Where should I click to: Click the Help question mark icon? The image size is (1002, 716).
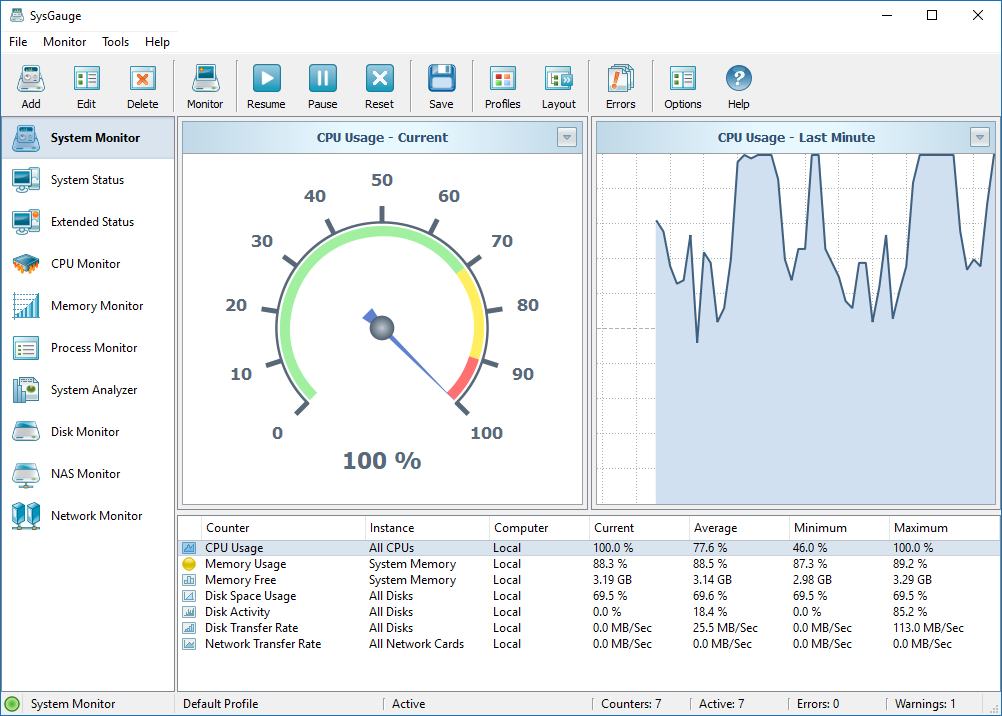click(x=739, y=79)
